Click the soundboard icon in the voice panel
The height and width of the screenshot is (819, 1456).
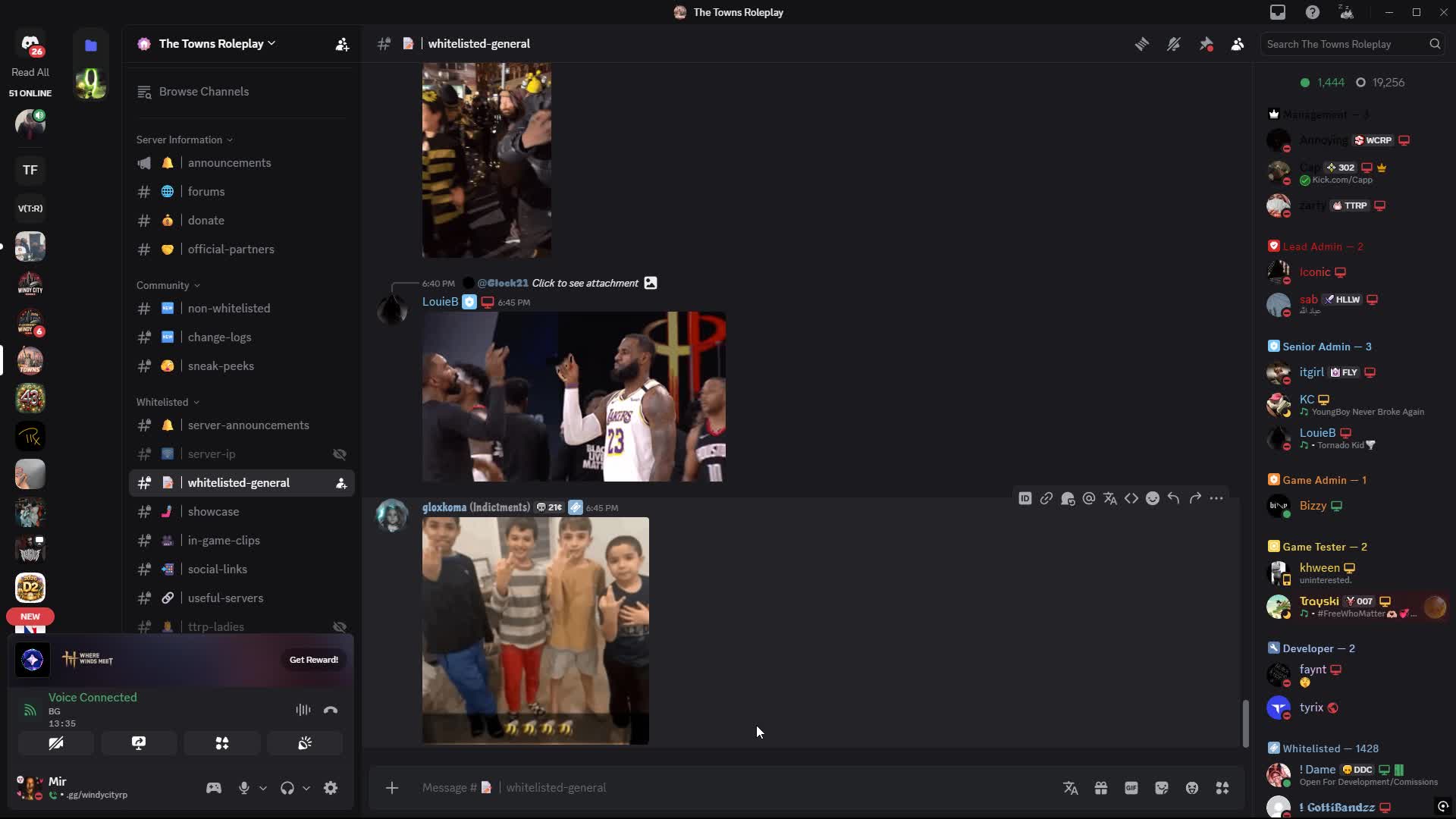pos(305,743)
